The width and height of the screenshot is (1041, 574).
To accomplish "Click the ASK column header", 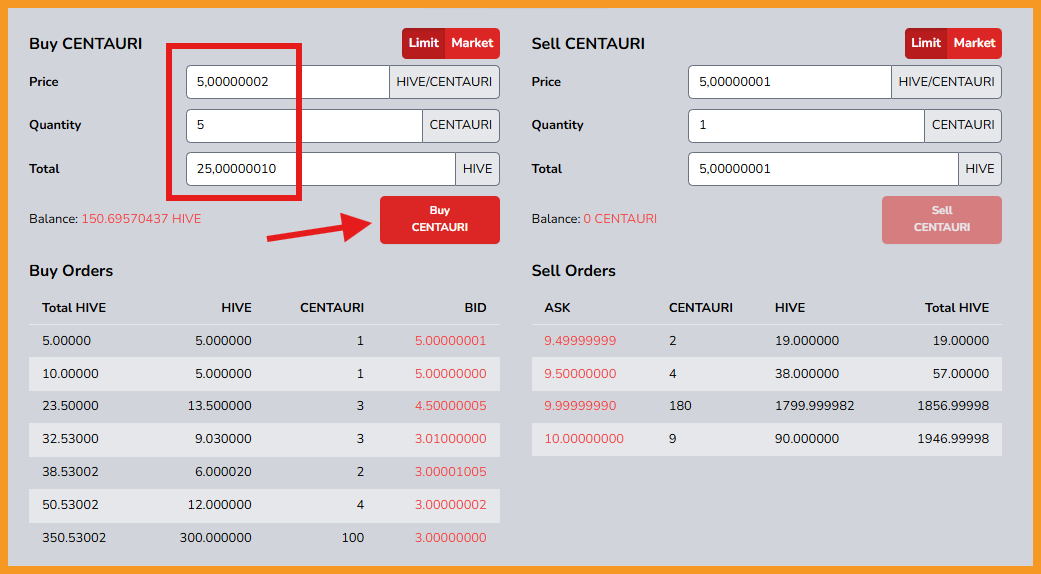I will (558, 308).
